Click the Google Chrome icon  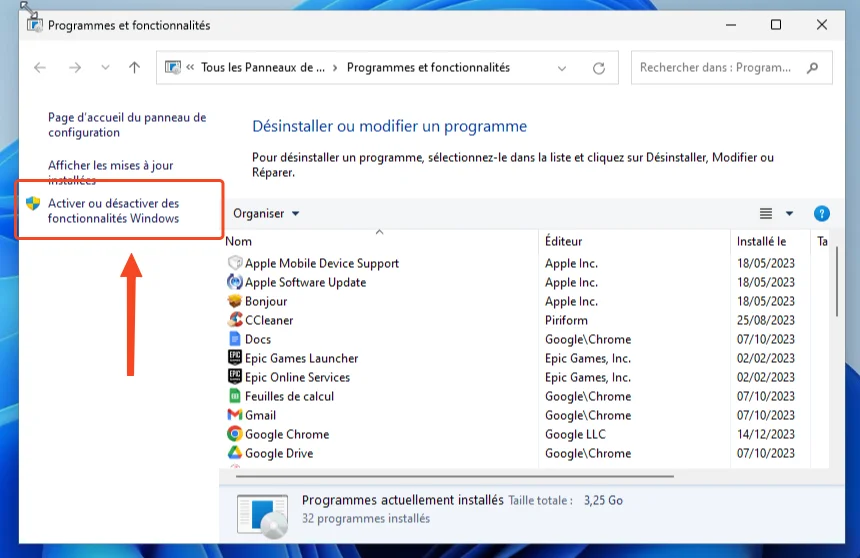tap(235, 434)
